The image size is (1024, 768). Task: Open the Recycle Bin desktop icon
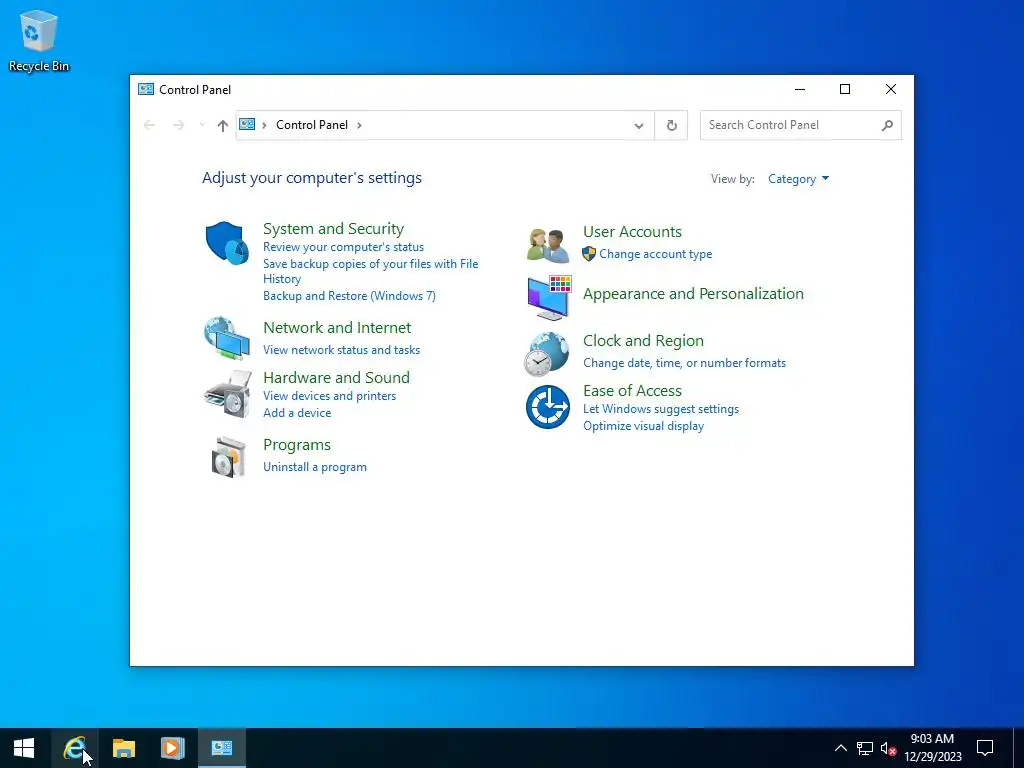[x=39, y=40]
